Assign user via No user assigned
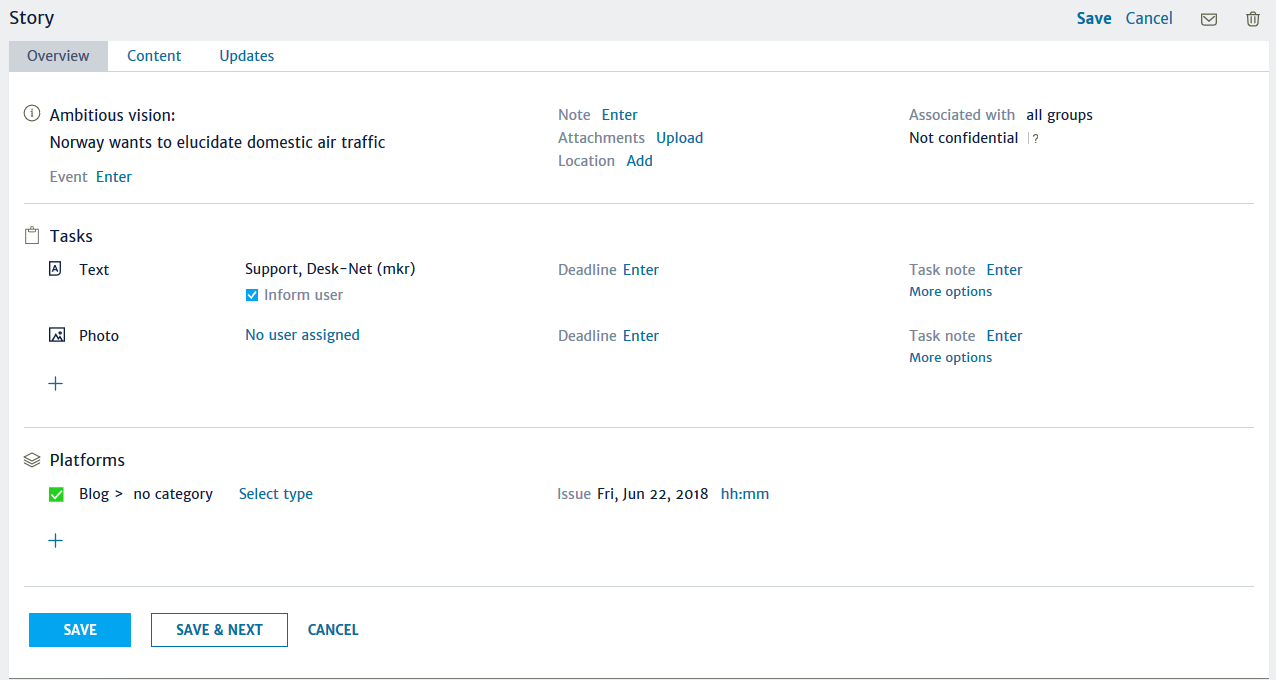 tap(302, 335)
